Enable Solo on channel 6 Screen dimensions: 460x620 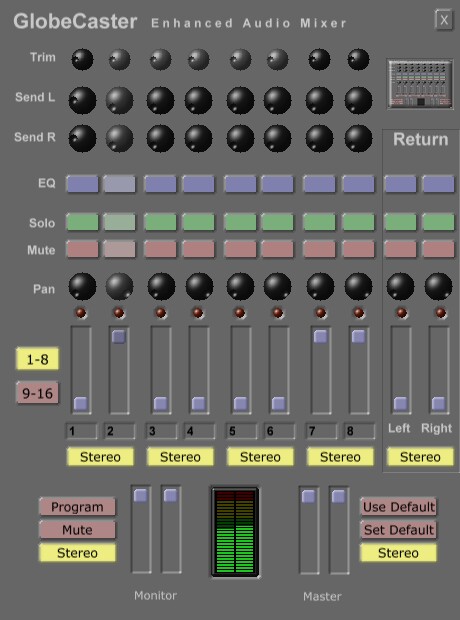tap(278, 222)
